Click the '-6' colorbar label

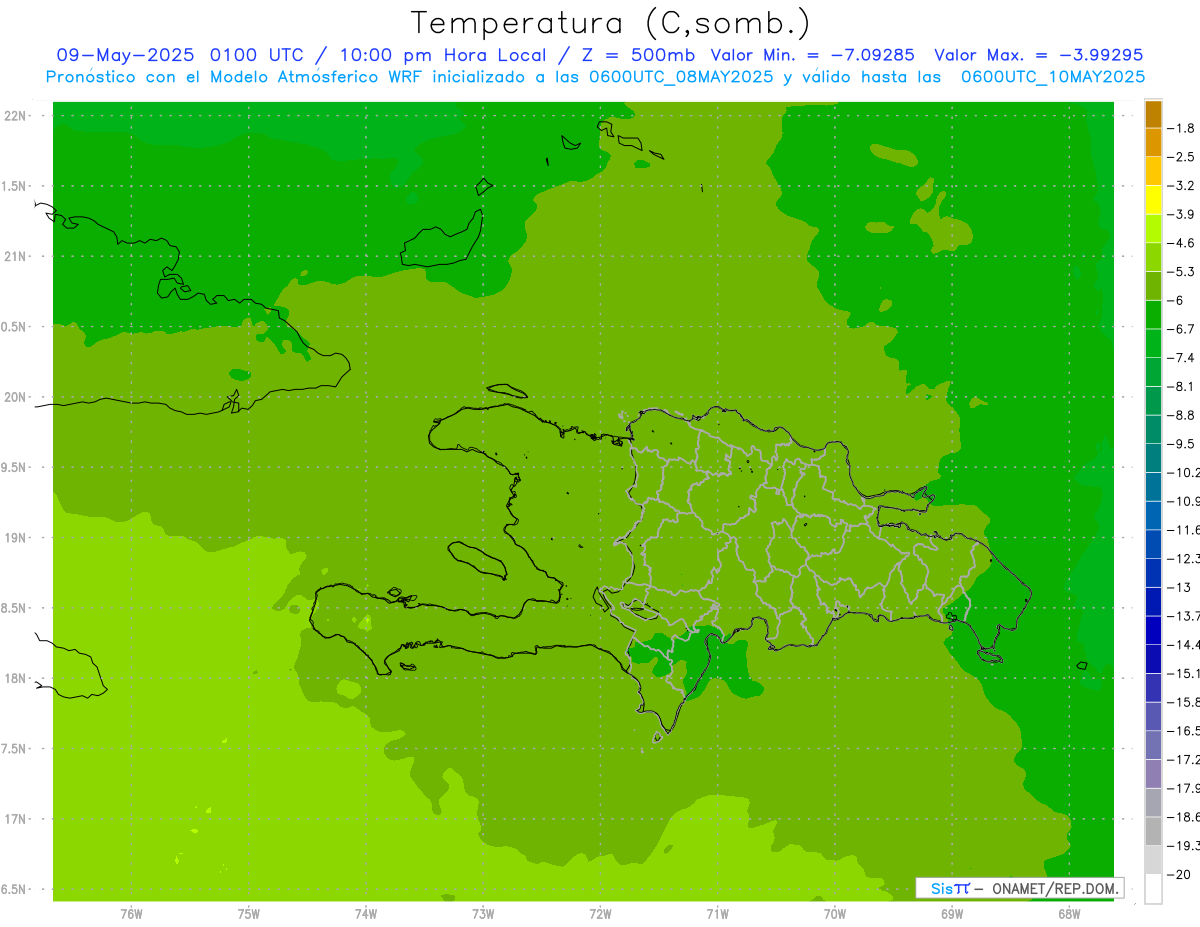tap(1178, 300)
